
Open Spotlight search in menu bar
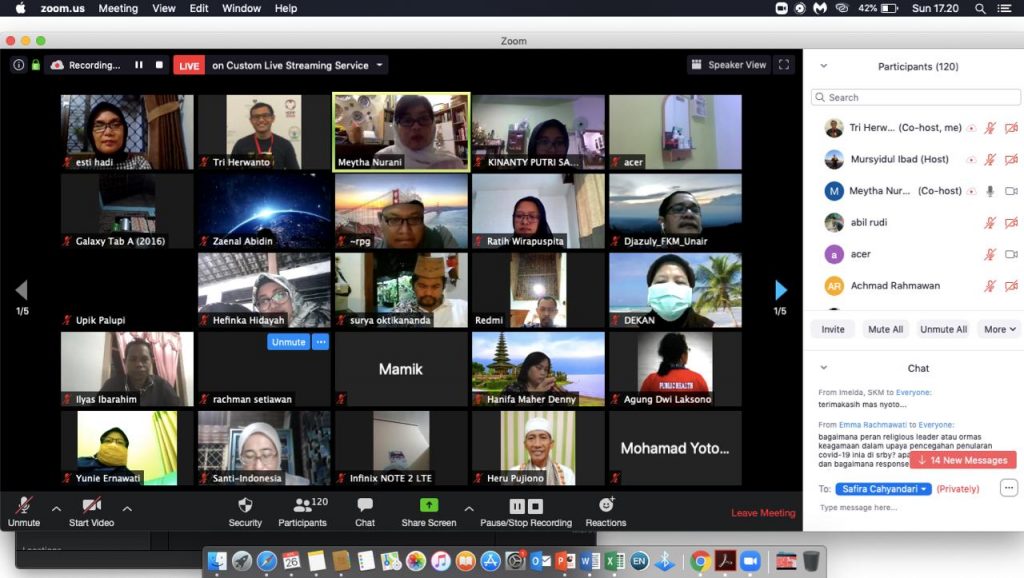980,8
